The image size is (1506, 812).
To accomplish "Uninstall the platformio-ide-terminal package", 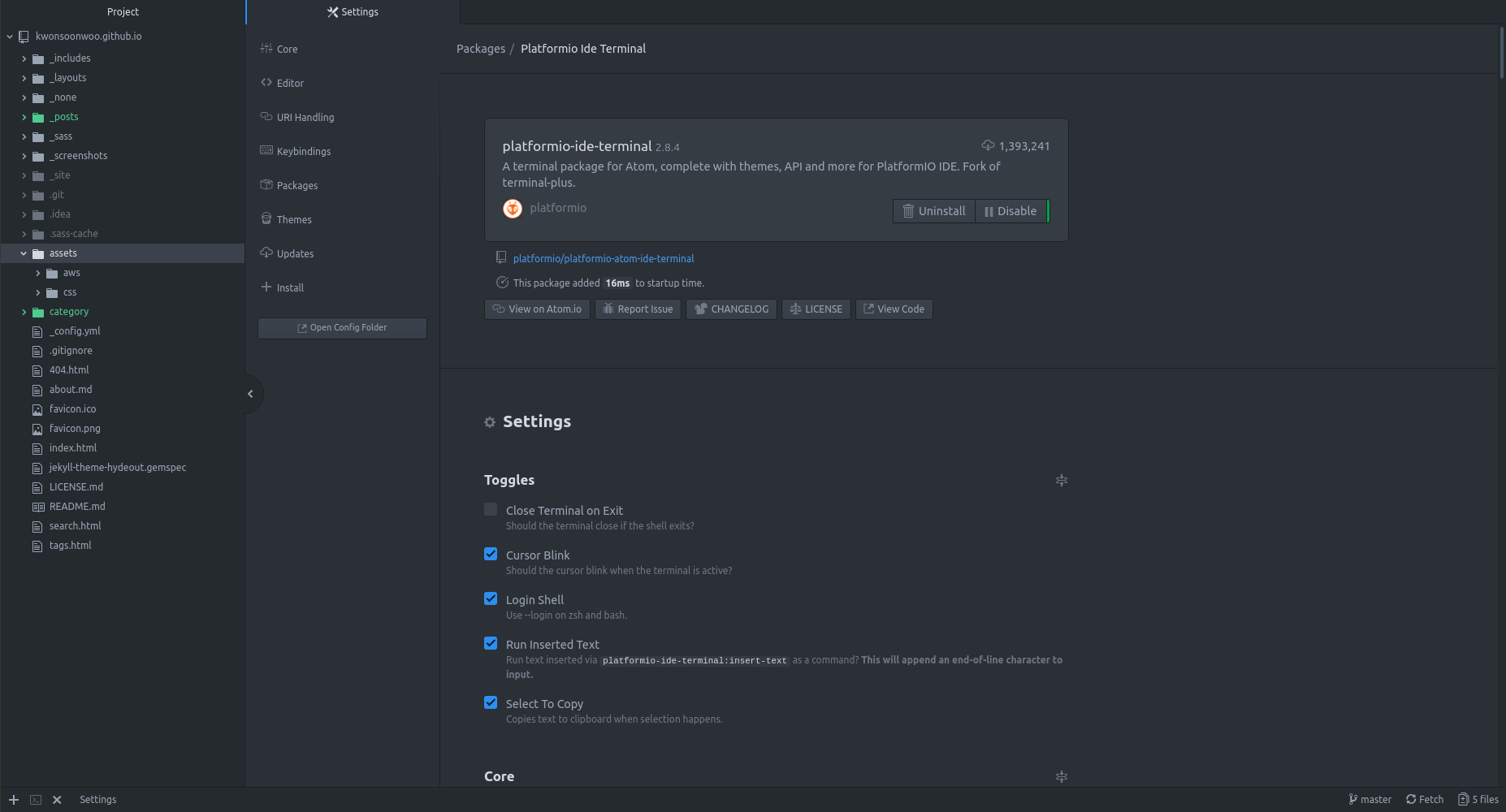I will click(933, 211).
